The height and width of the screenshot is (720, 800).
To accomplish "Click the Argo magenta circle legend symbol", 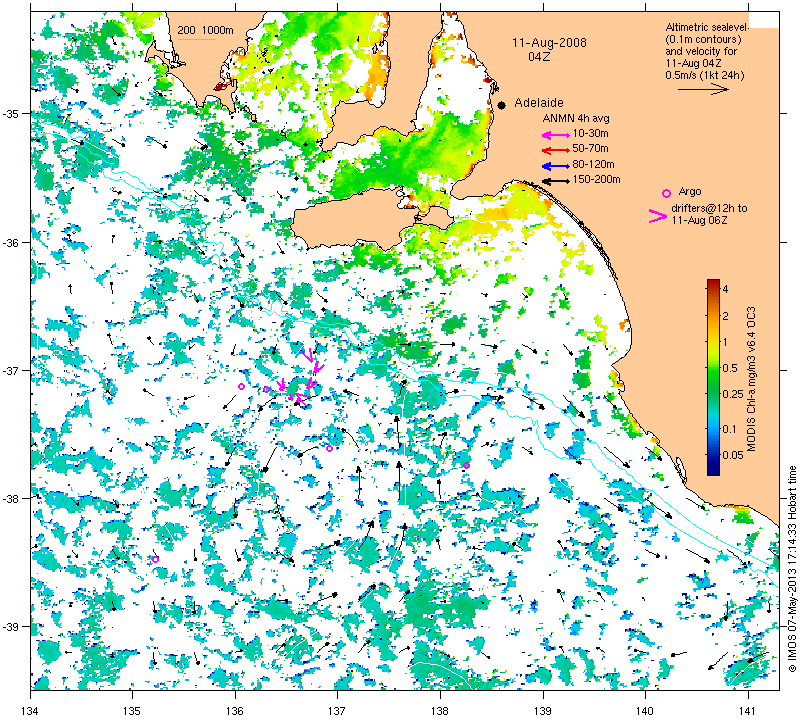I will tap(666, 193).
